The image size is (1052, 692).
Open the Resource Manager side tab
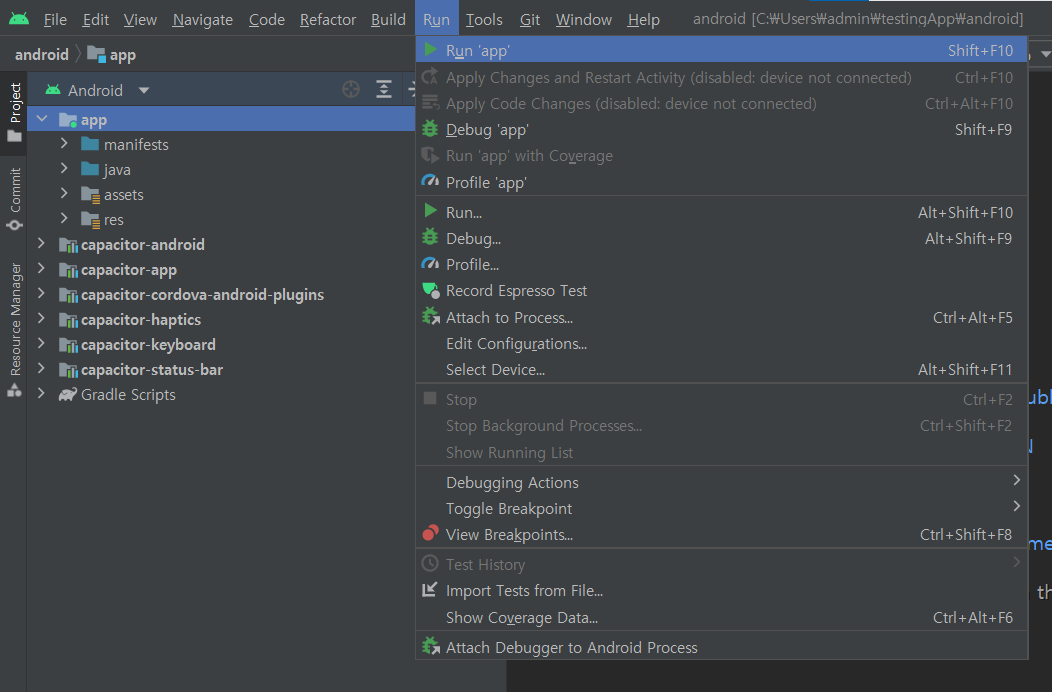(x=14, y=330)
